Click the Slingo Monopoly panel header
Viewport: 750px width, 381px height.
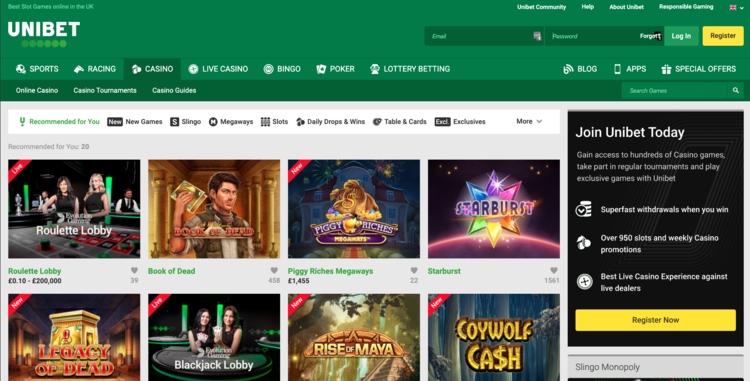pos(655,367)
